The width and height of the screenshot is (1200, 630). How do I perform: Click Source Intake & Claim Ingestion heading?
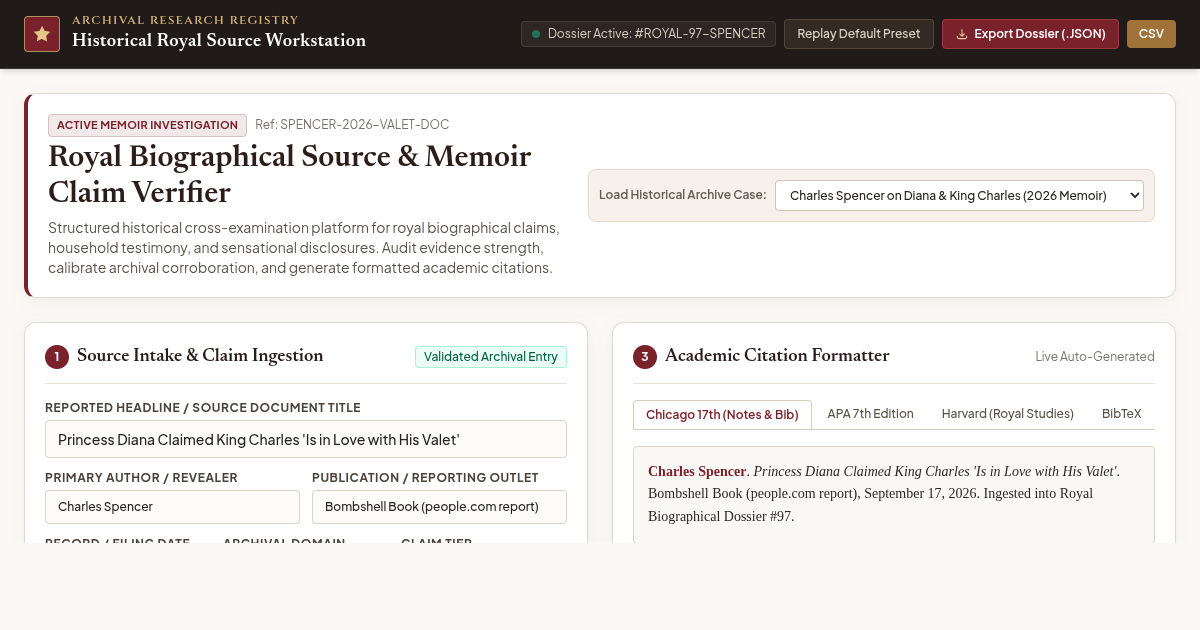click(x=200, y=356)
